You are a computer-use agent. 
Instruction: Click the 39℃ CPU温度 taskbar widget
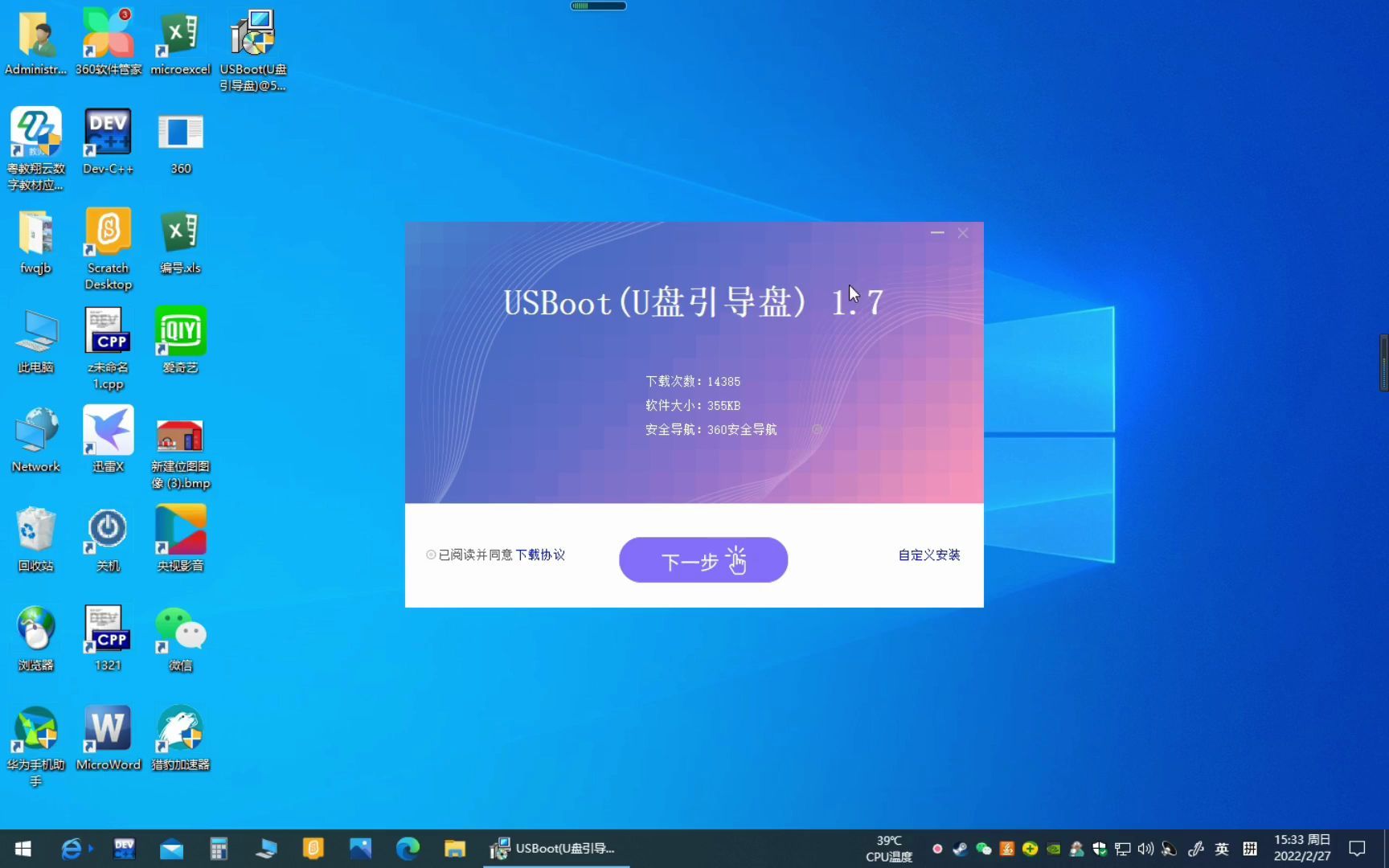click(x=889, y=849)
